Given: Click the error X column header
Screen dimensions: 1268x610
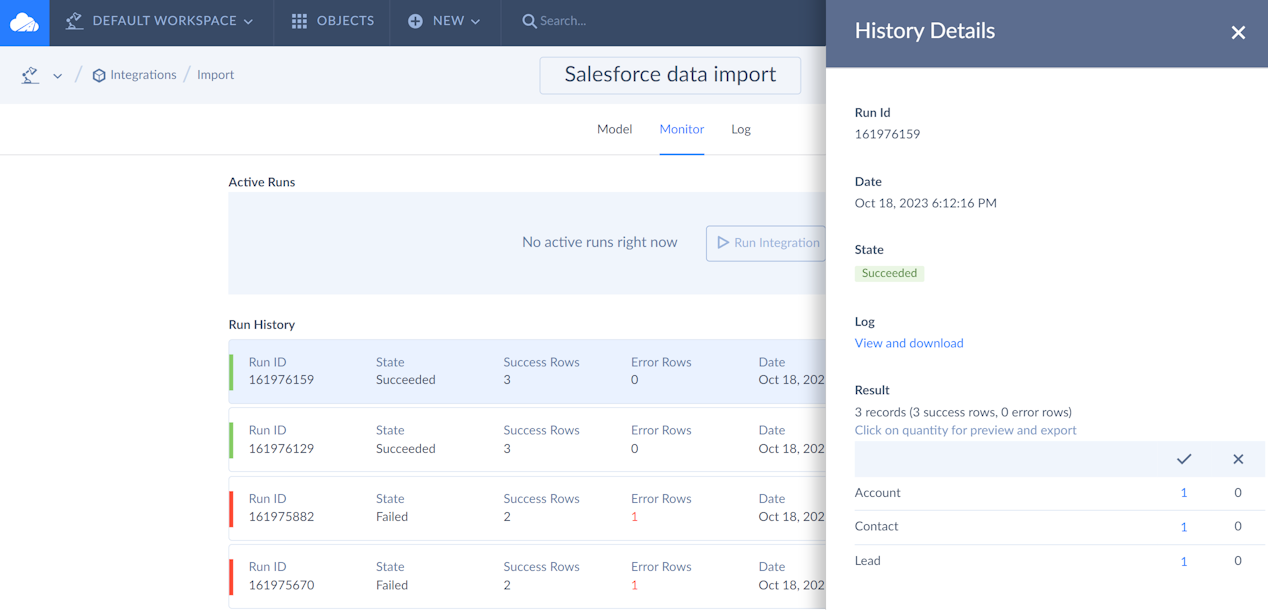Looking at the screenshot, I should click(1238, 459).
